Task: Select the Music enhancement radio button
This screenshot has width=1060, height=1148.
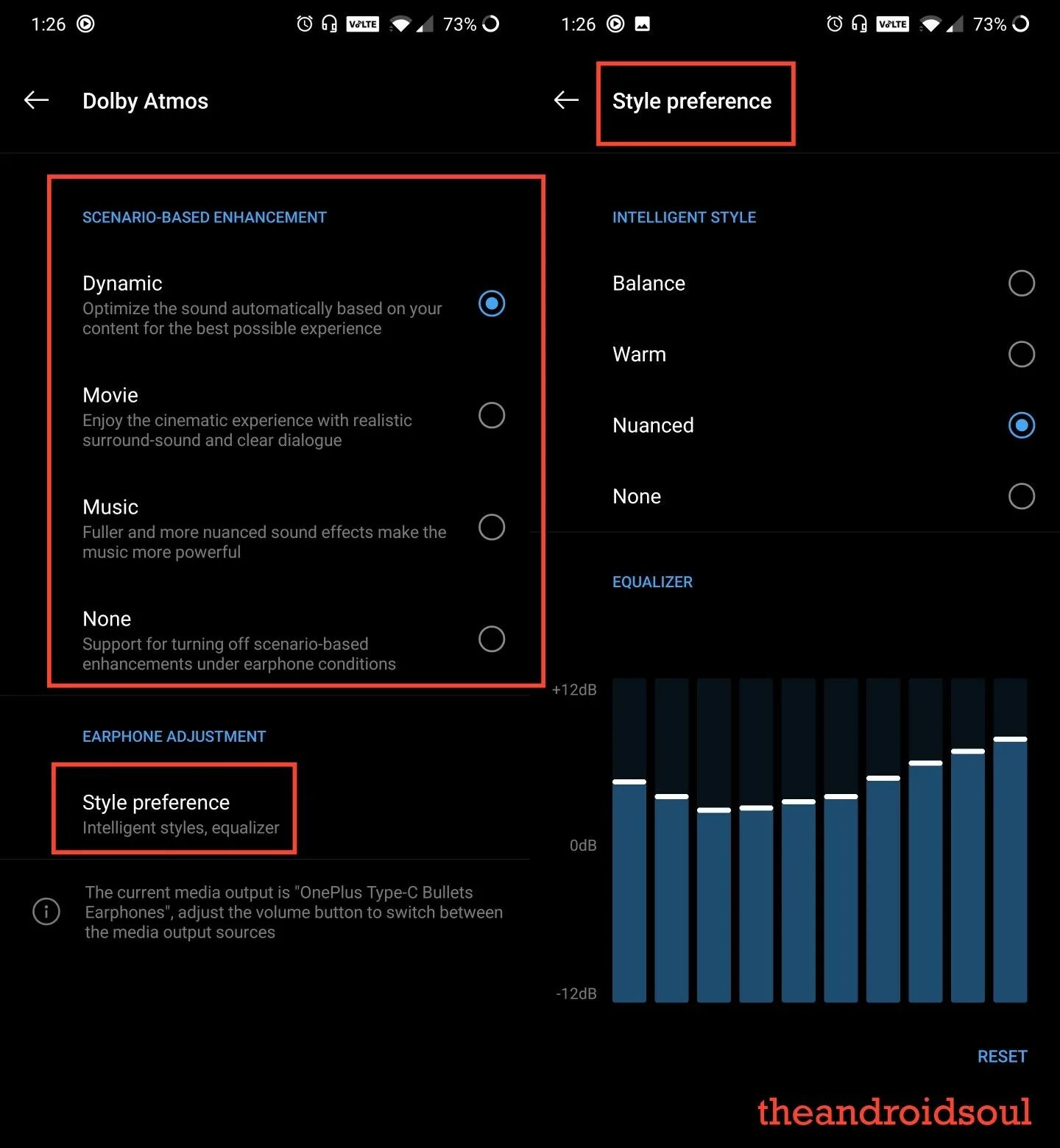Action: 492,527
